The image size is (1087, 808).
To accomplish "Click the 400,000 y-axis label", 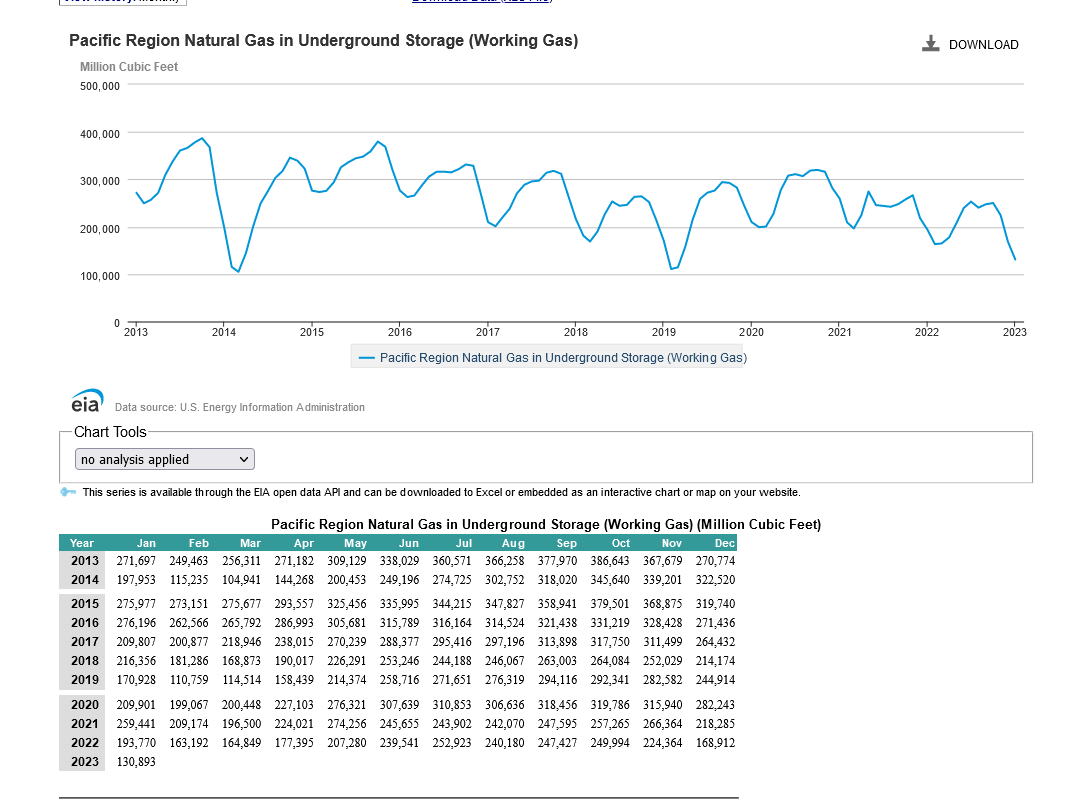I will (x=100, y=134).
